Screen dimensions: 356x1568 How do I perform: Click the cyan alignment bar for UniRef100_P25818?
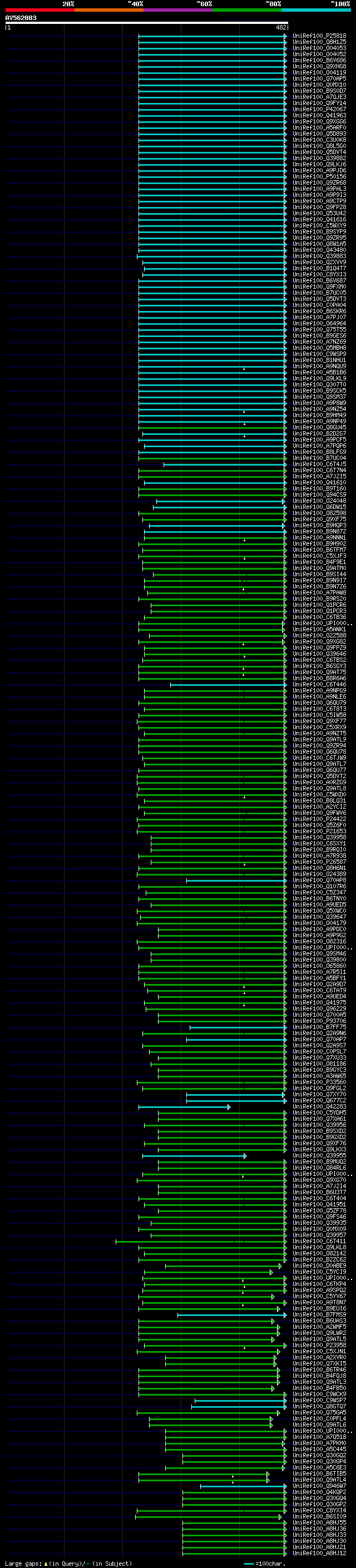tap(212, 36)
